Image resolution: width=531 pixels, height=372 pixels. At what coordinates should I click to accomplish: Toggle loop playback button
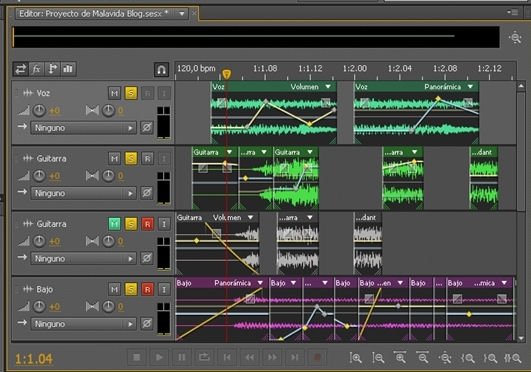click(x=204, y=357)
